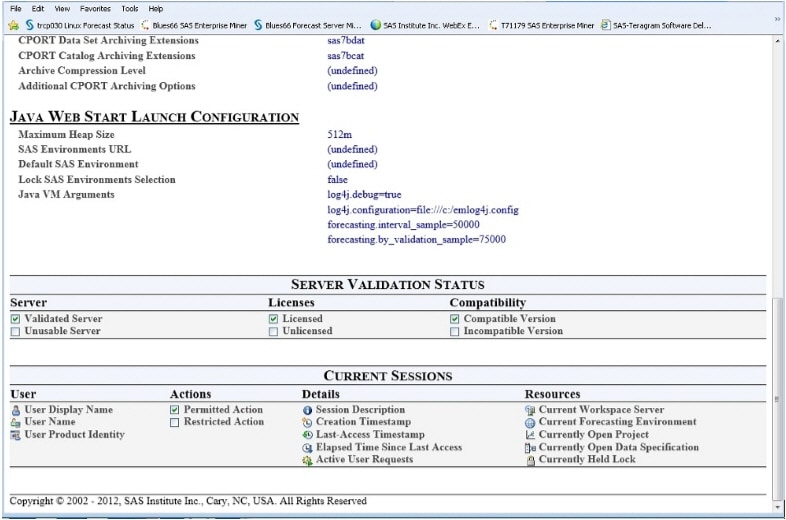Click the Active User Requests icon
Viewport: 786px width, 520px height.
click(x=308, y=460)
